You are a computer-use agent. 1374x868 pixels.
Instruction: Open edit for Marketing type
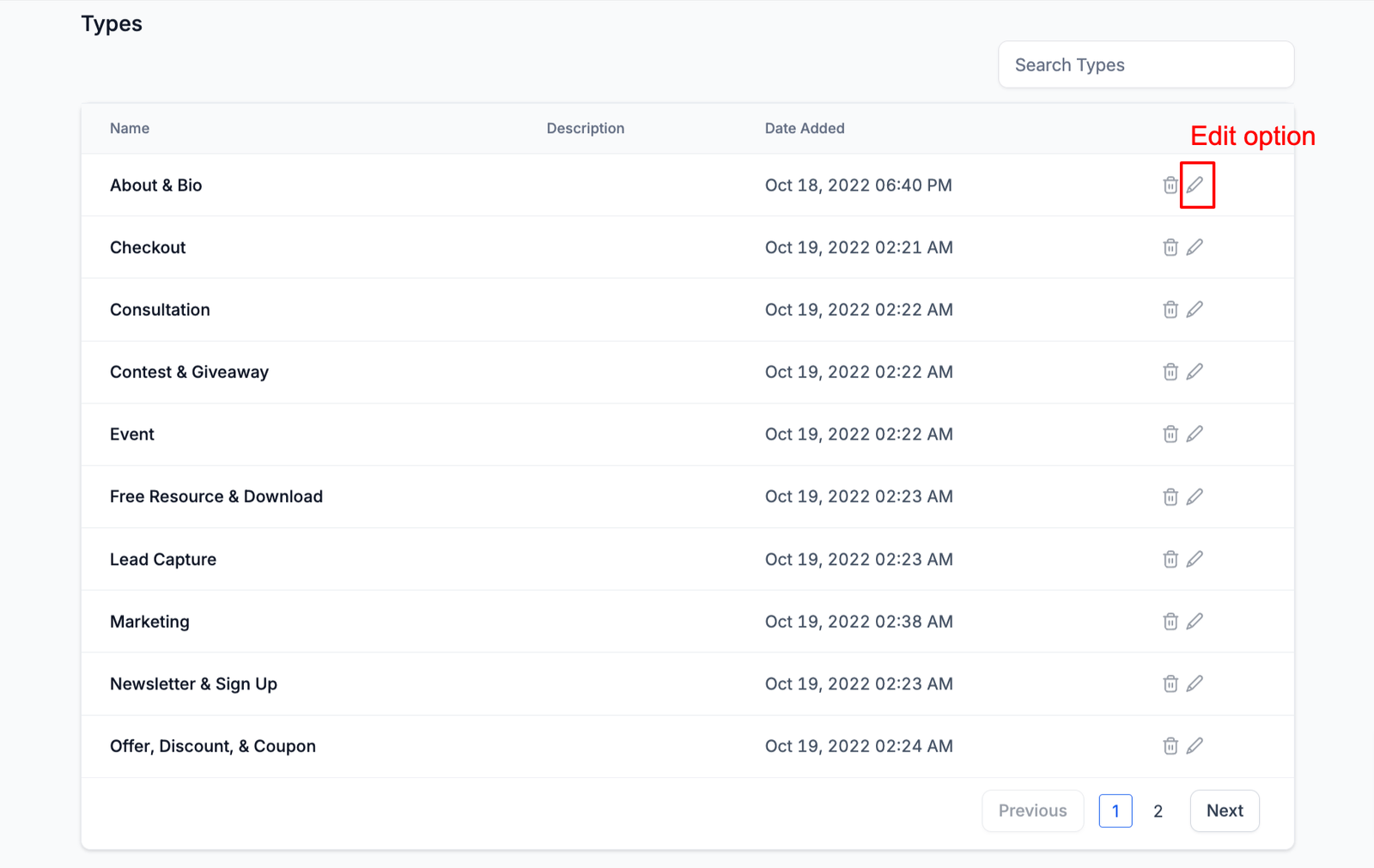click(1195, 622)
